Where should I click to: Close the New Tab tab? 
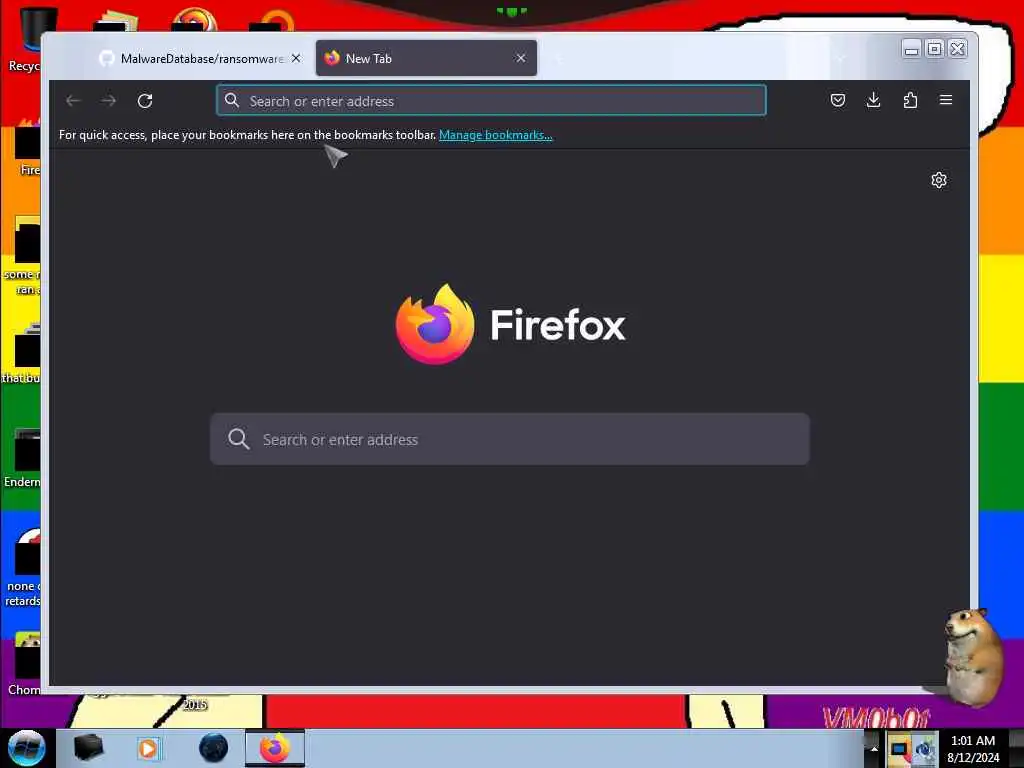(x=520, y=58)
